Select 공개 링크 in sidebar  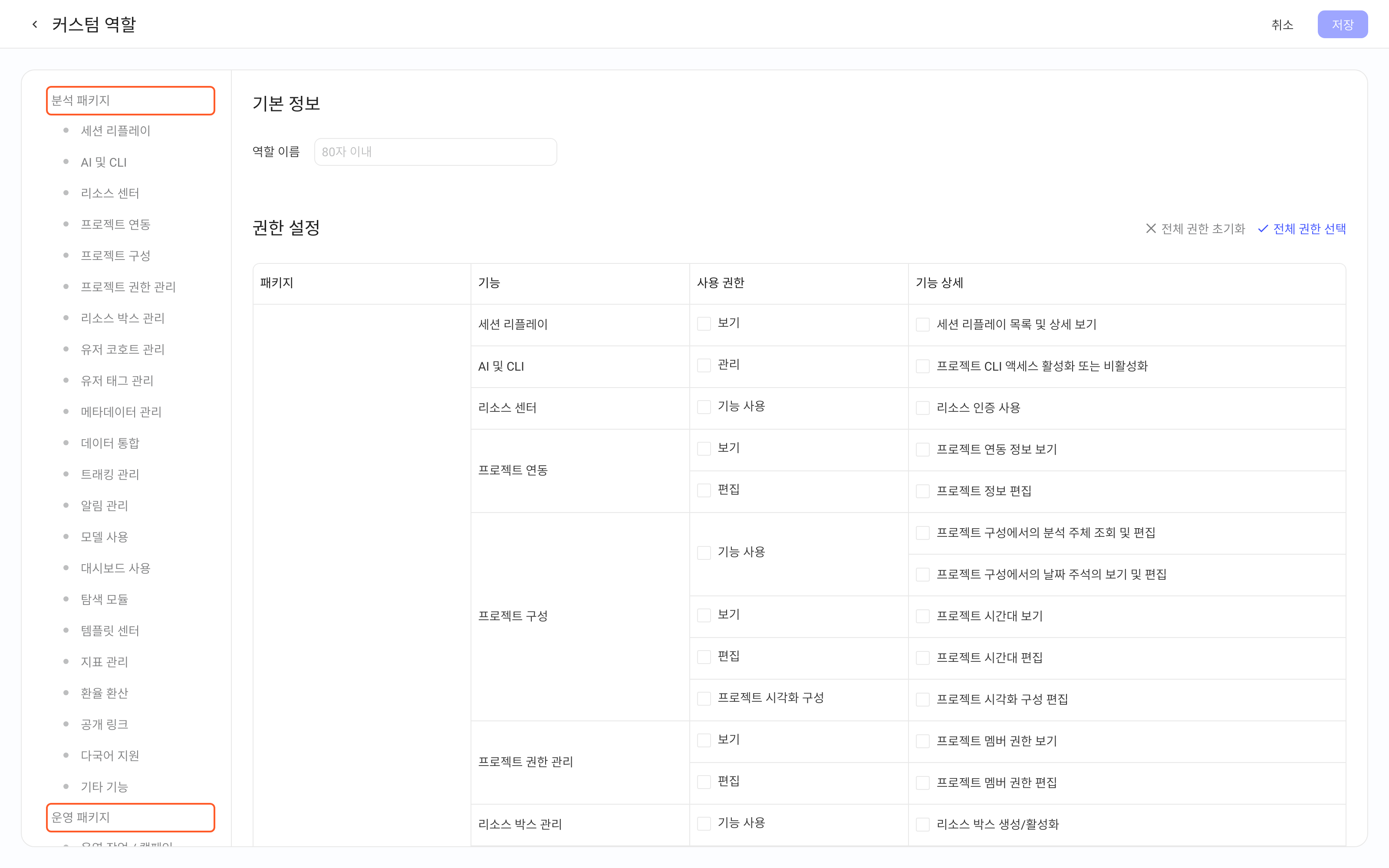(104, 724)
